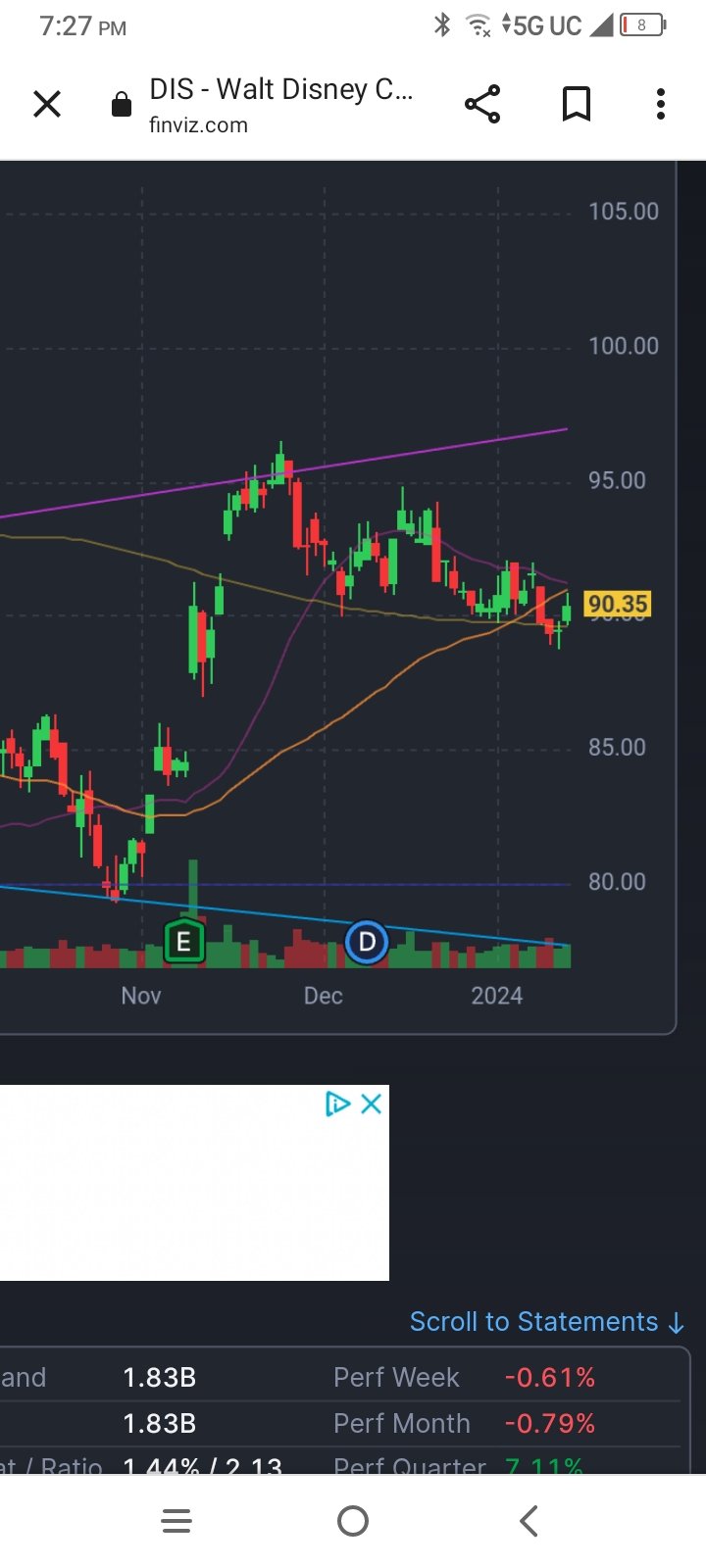The height and width of the screenshot is (1568, 706).
Task: Select the Perf Month label
Action: tap(402, 1424)
